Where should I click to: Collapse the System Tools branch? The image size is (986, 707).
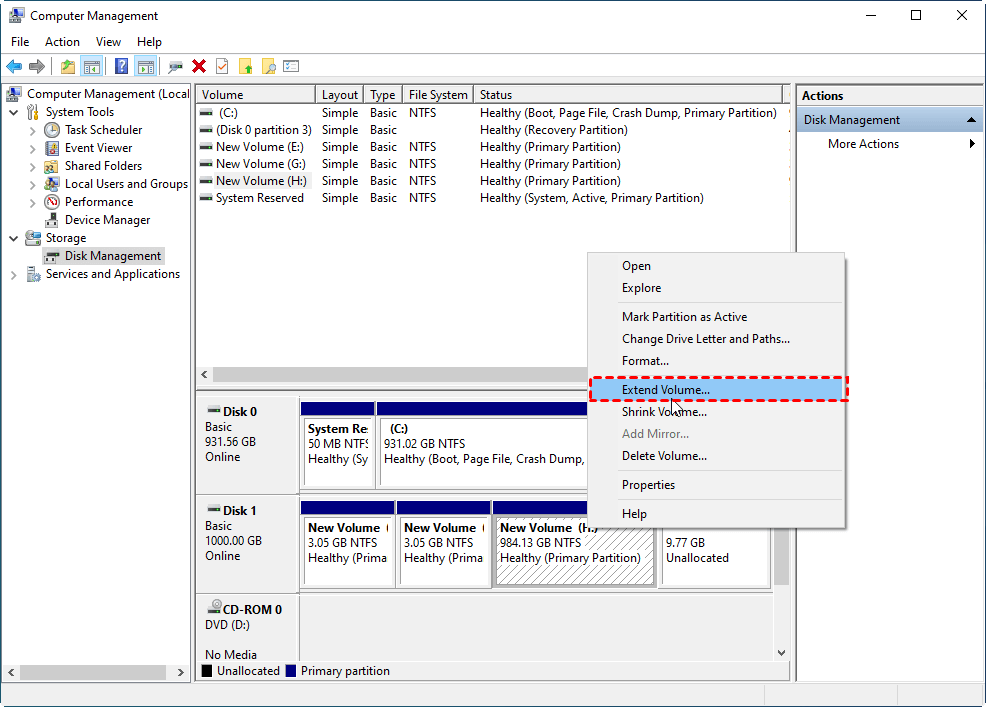click(13, 111)
